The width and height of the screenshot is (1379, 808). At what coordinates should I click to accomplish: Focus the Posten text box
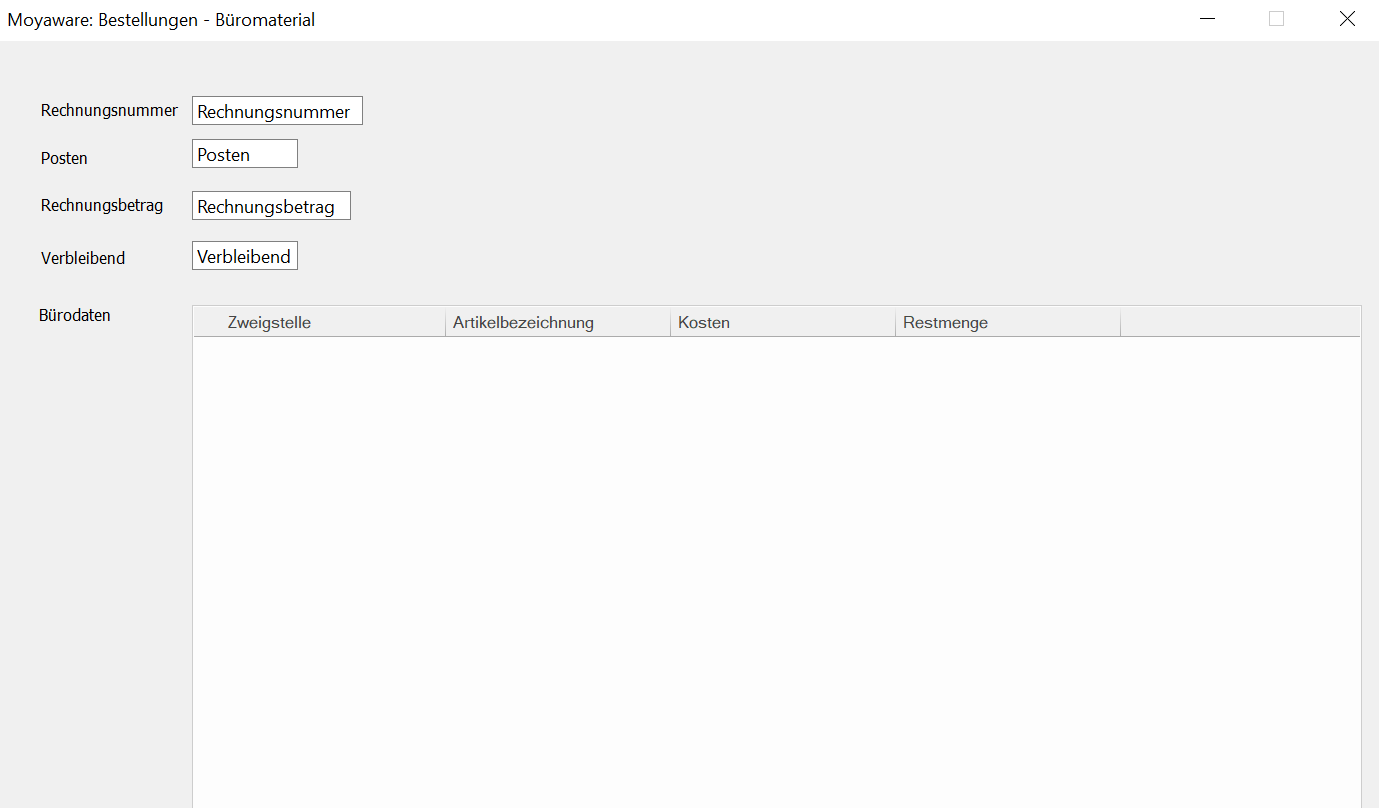(245, 154)
